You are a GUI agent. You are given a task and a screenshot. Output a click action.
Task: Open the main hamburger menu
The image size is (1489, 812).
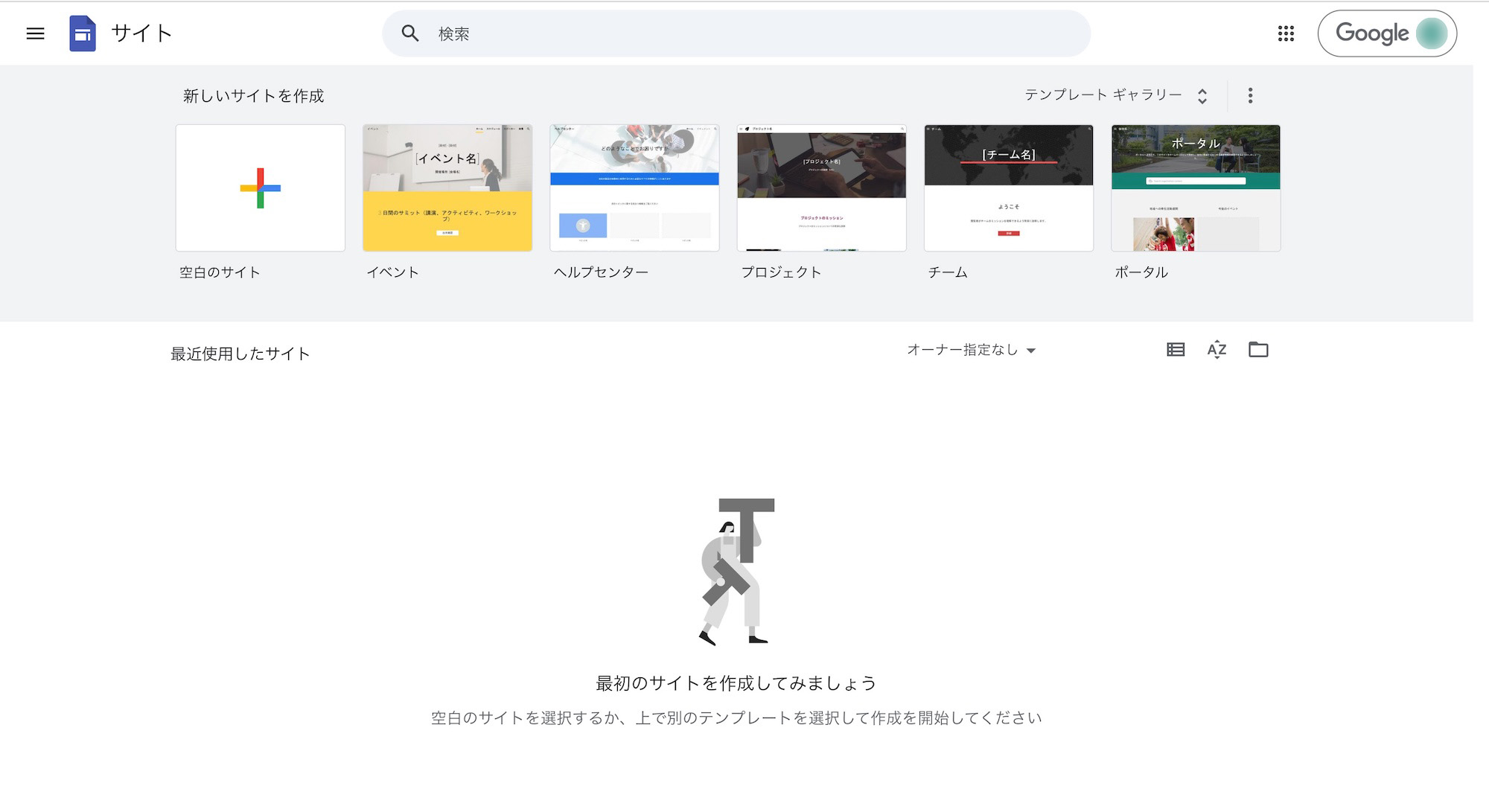[x=35, y=33]
